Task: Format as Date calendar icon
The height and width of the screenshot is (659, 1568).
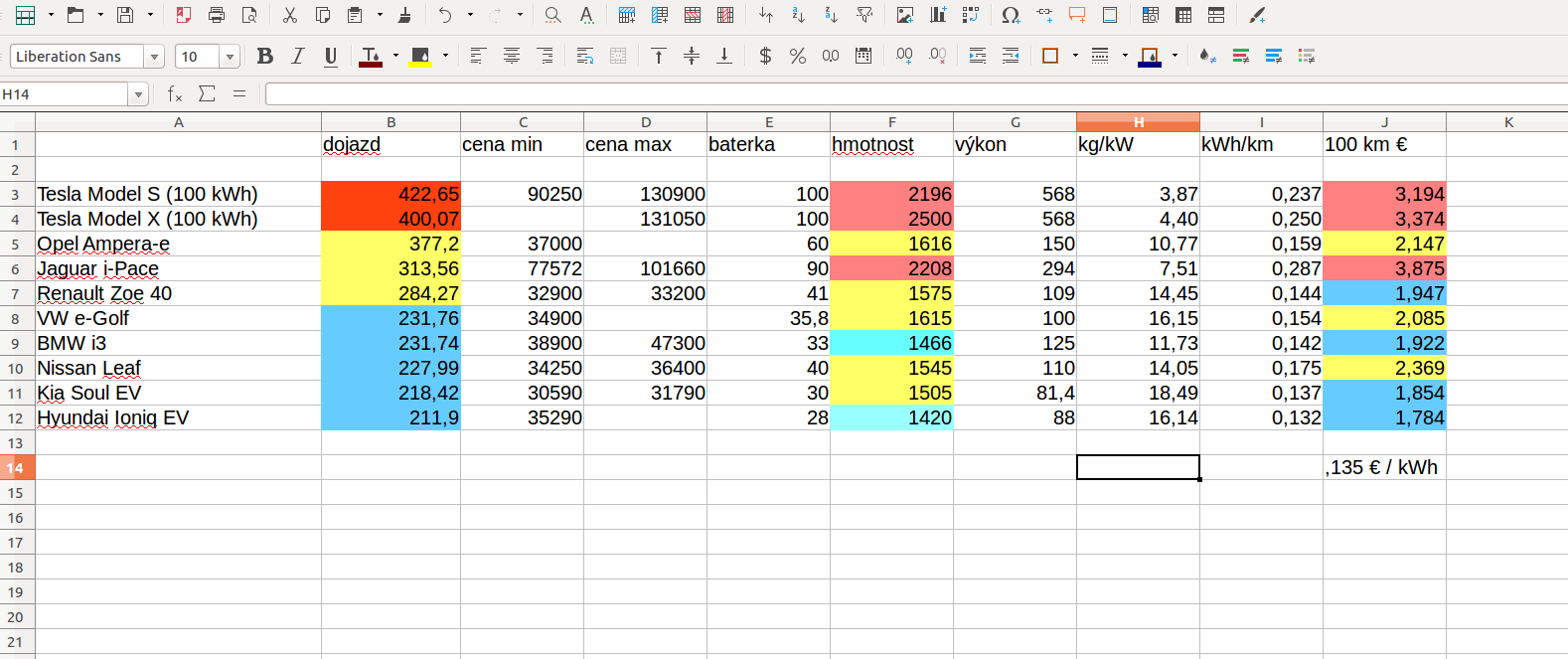Action: [x=863, y=56]
